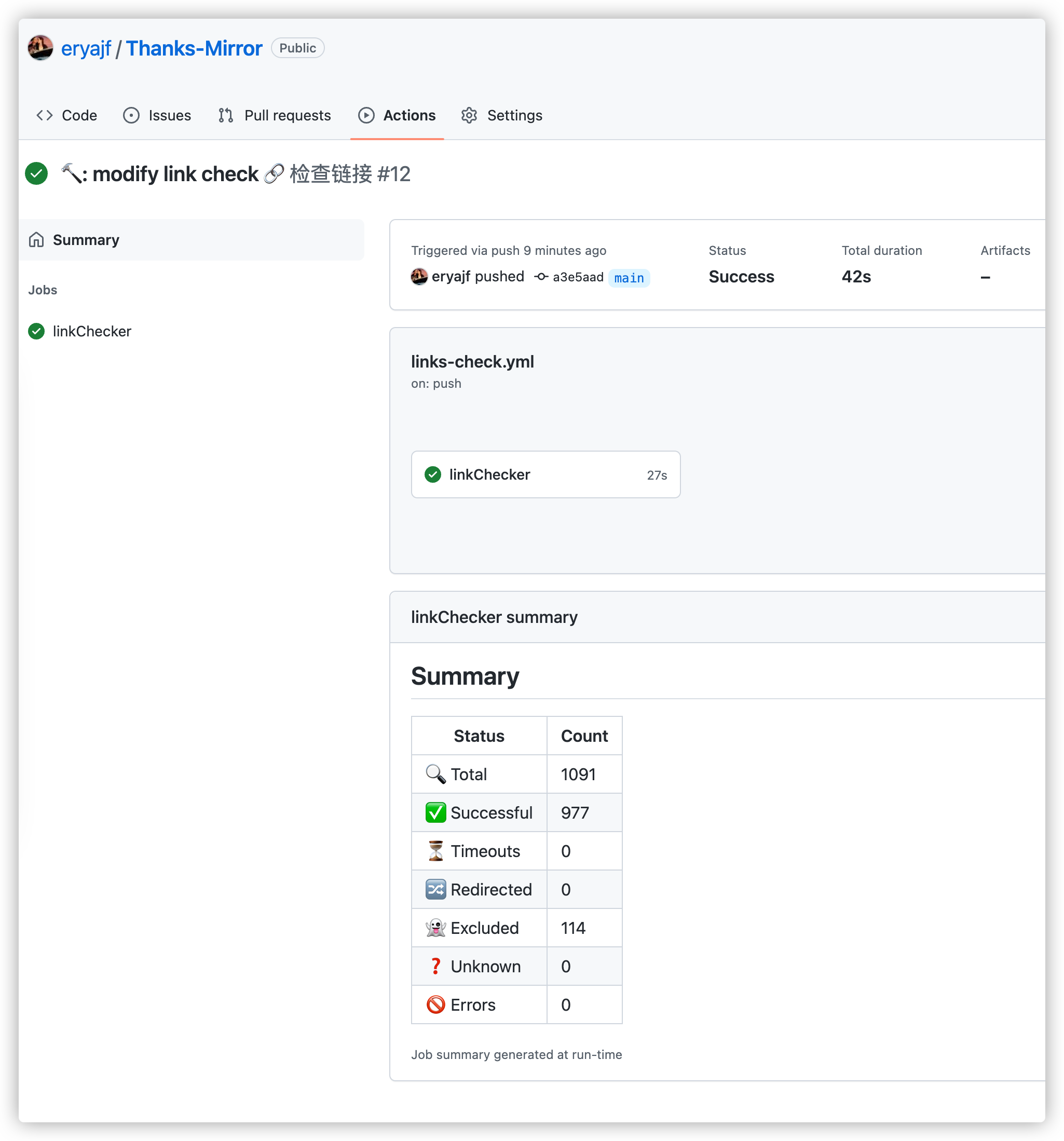Viewport: 1064px width, 1141px height.
Task: Click the Issues circle icon
Action: coord(131,115)
